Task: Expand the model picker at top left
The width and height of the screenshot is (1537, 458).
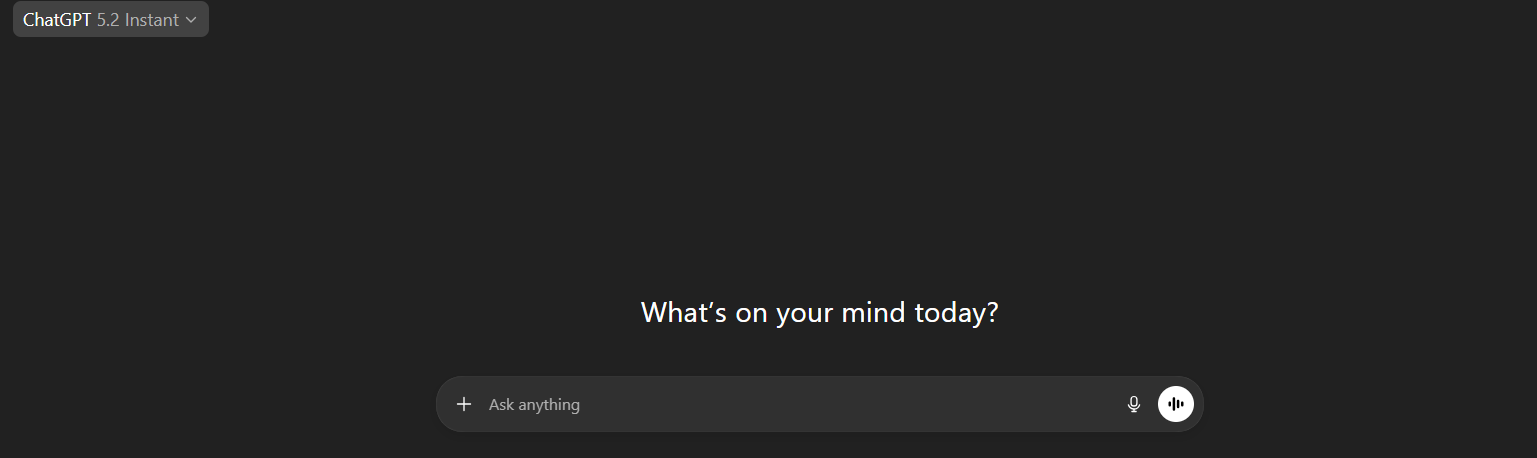Action: 110,20
